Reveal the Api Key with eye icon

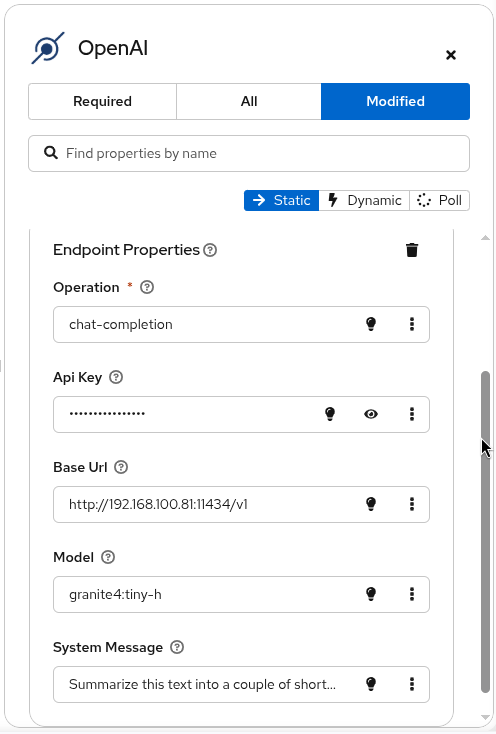(x=371, y=414)
